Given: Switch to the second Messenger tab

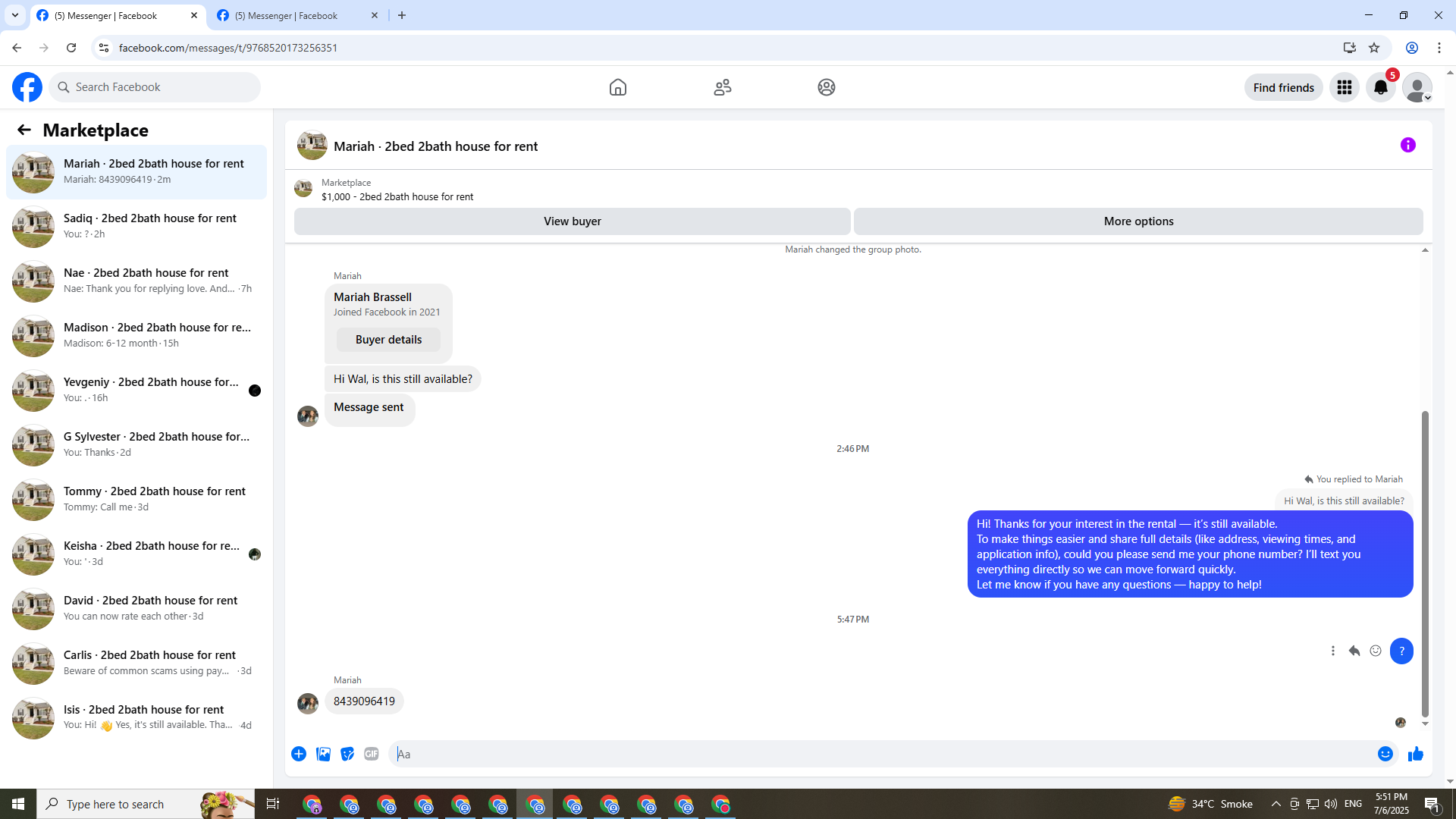Looking at the screenshot, I should click(x=298, y=15).
